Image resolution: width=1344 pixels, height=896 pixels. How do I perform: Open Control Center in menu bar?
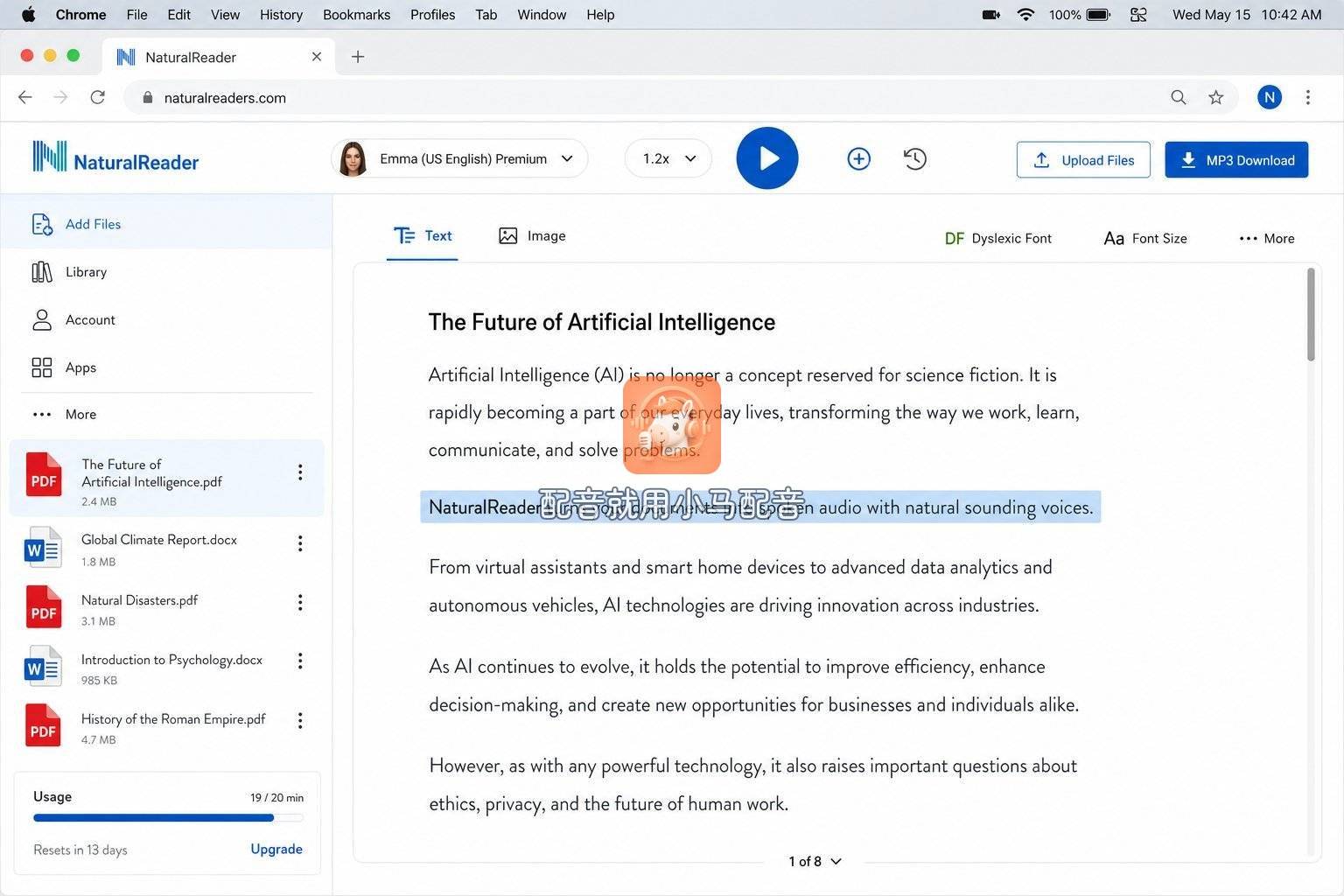coord(1138,15)
